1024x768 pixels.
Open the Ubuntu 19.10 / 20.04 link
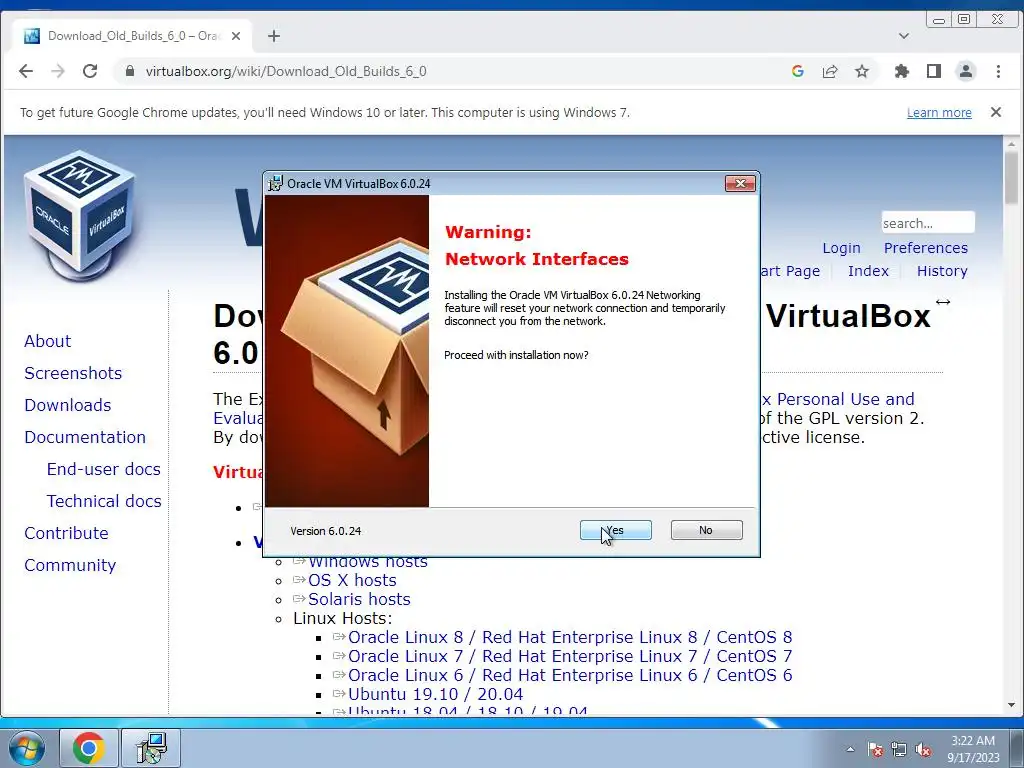[435, 694]
